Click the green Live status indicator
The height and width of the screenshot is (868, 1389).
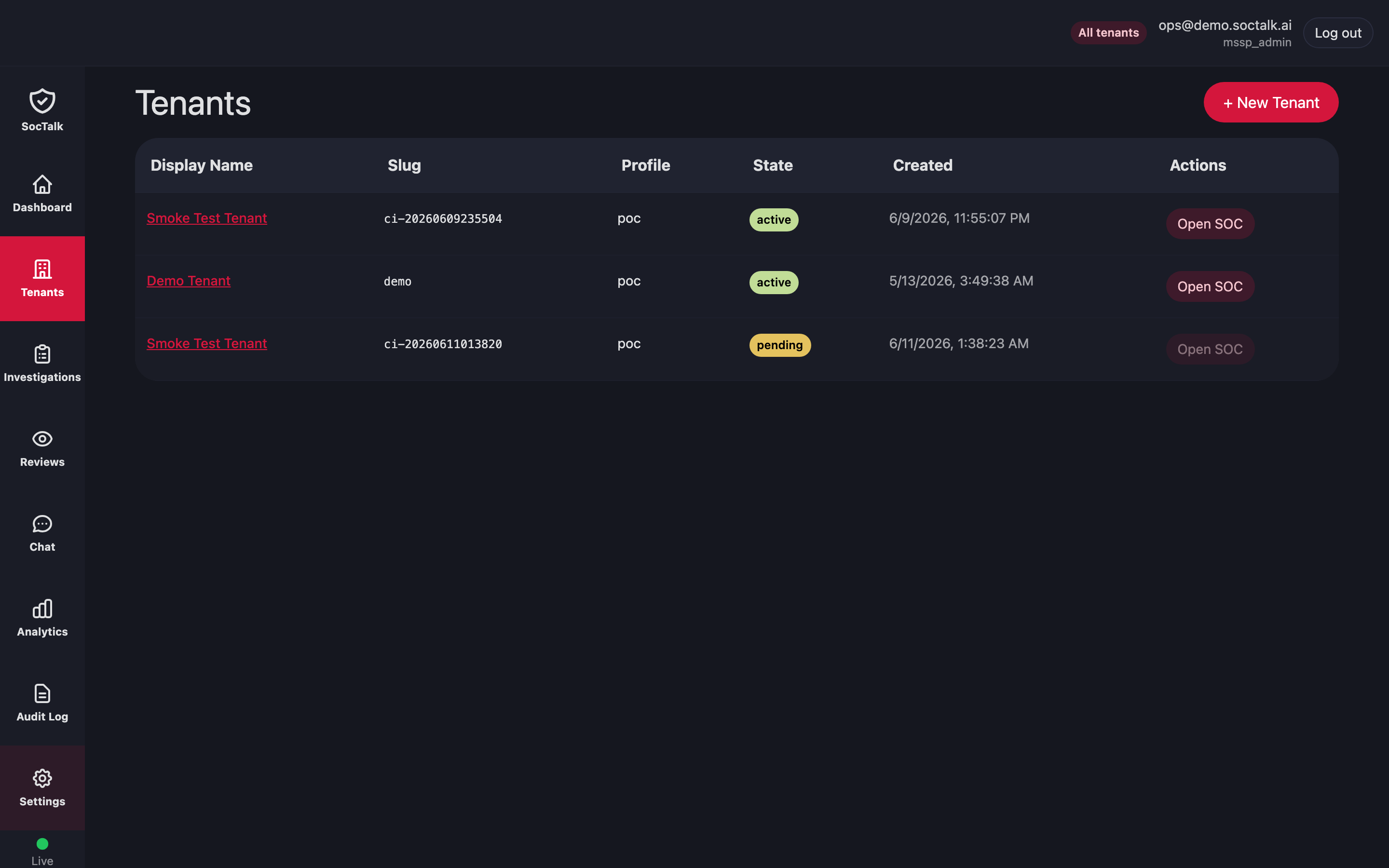pyautogui.click(x=42, y=844)
